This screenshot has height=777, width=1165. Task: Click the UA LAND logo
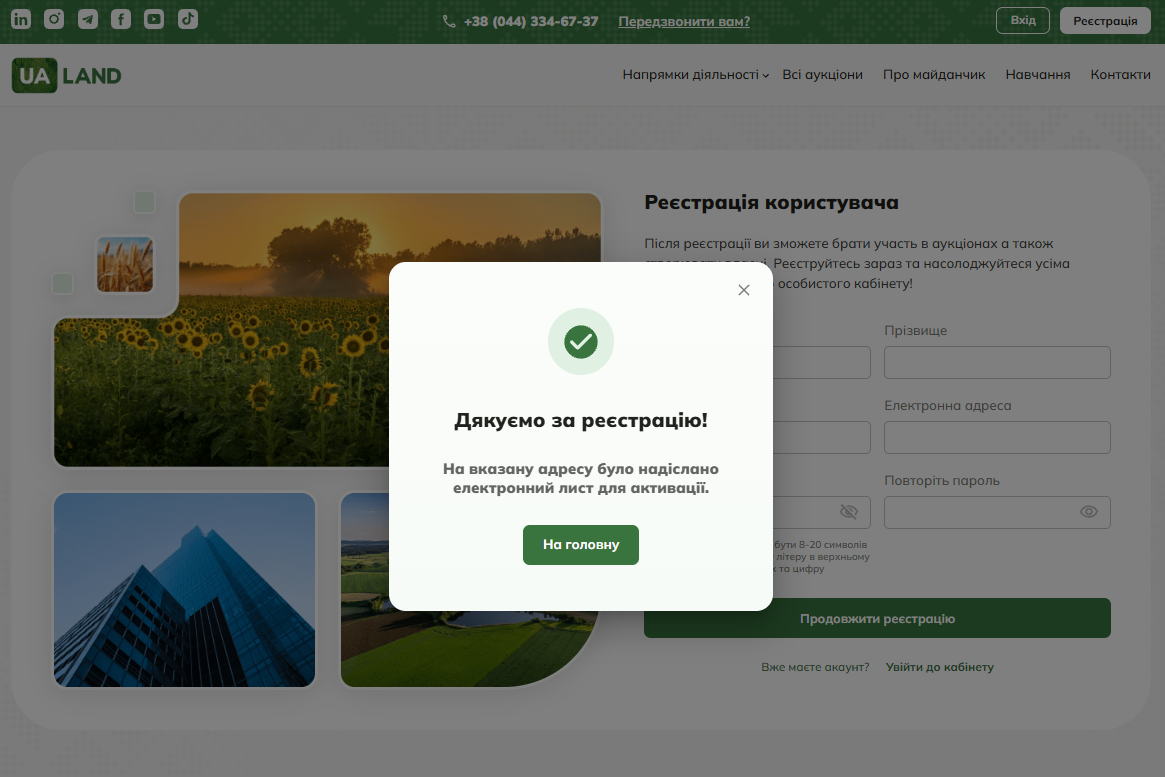click(67, 75)
